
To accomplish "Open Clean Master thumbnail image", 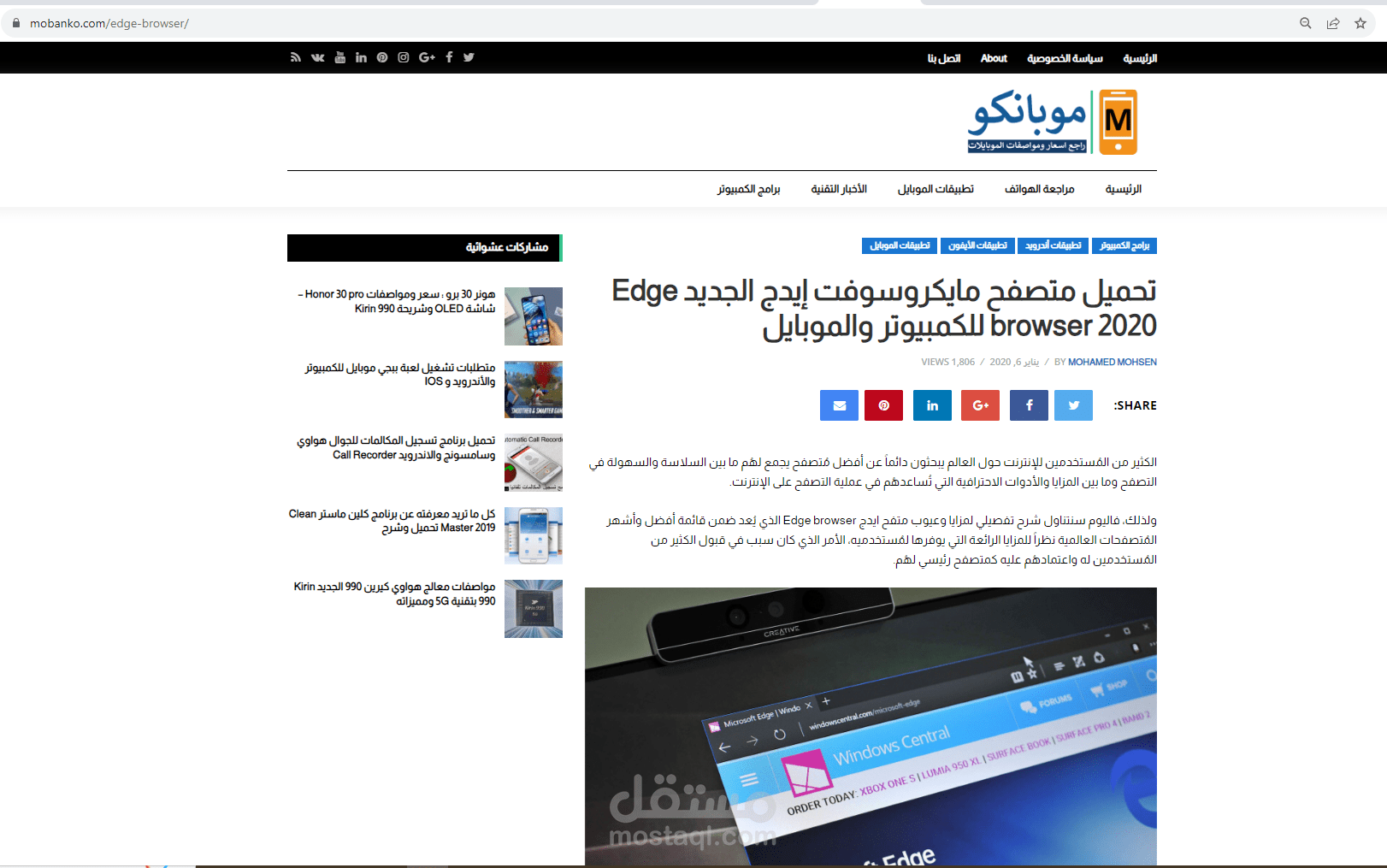I will coord(534,535).
